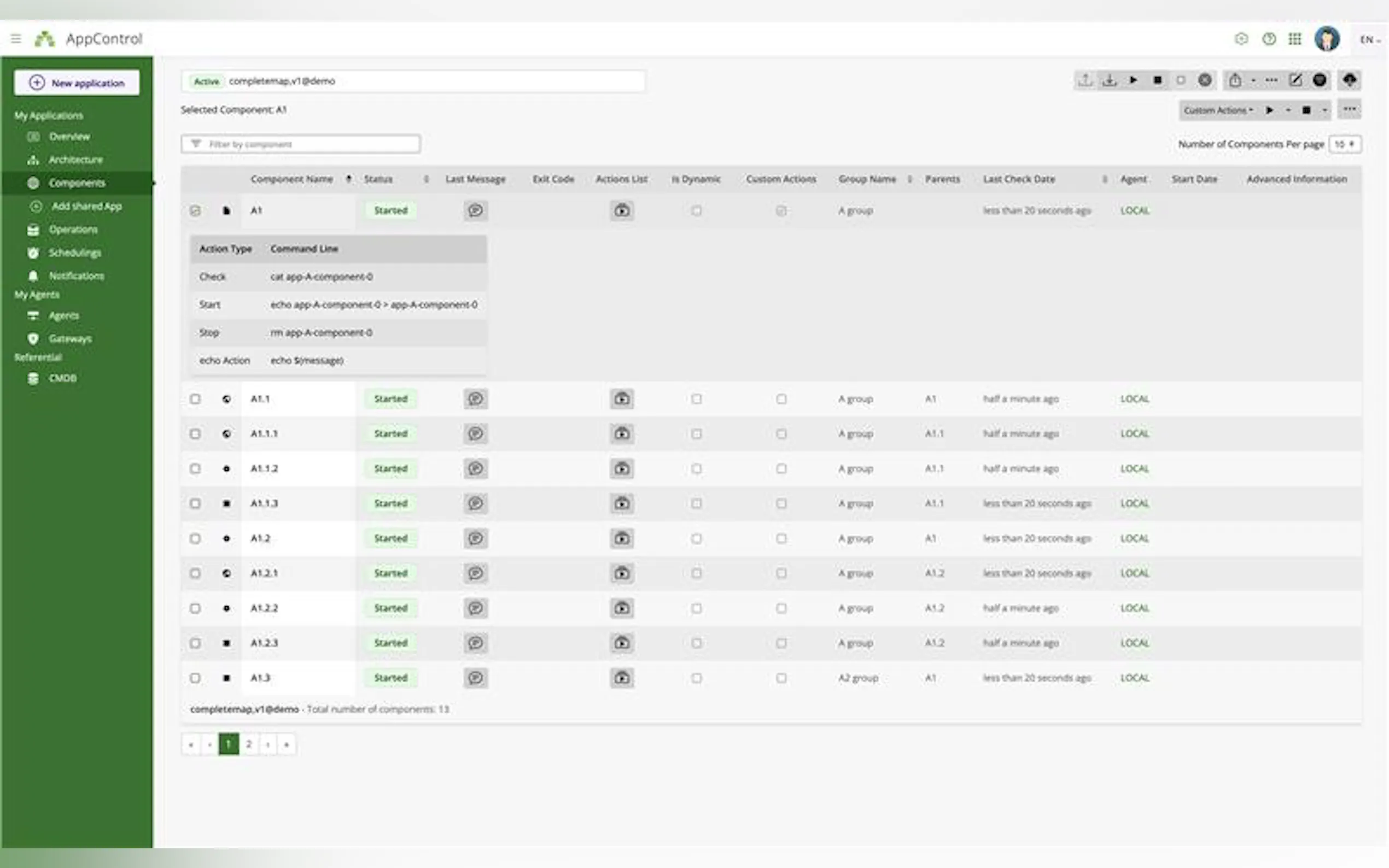The height and width of the screenshot is (868, 1389).
Task: Click the cloud upload icon in toolbar
Action: click(x=1350, y=80)
